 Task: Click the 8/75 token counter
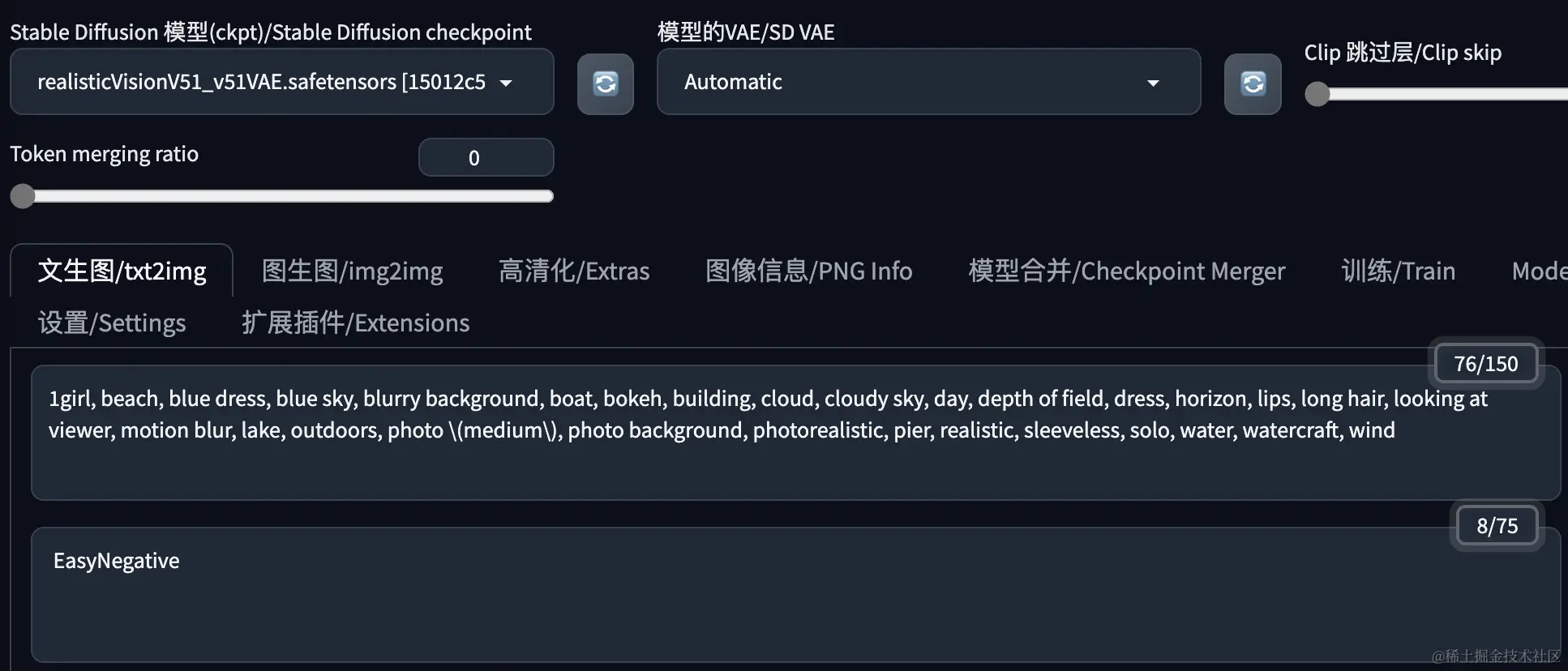1496,525
